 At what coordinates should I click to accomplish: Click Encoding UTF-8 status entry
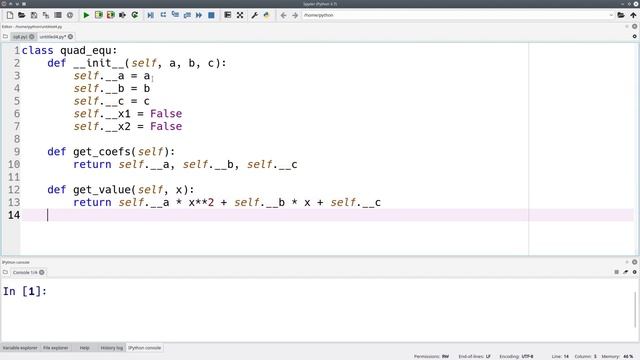click(x=516, y=356)
